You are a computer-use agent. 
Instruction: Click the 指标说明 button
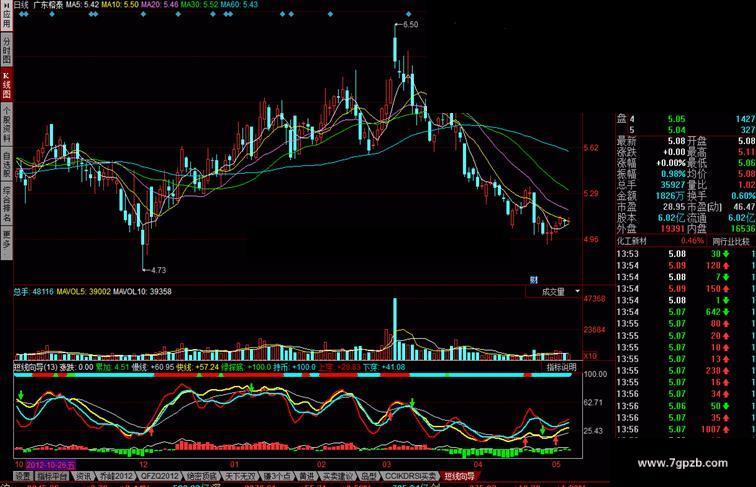[x=561, y=367]
